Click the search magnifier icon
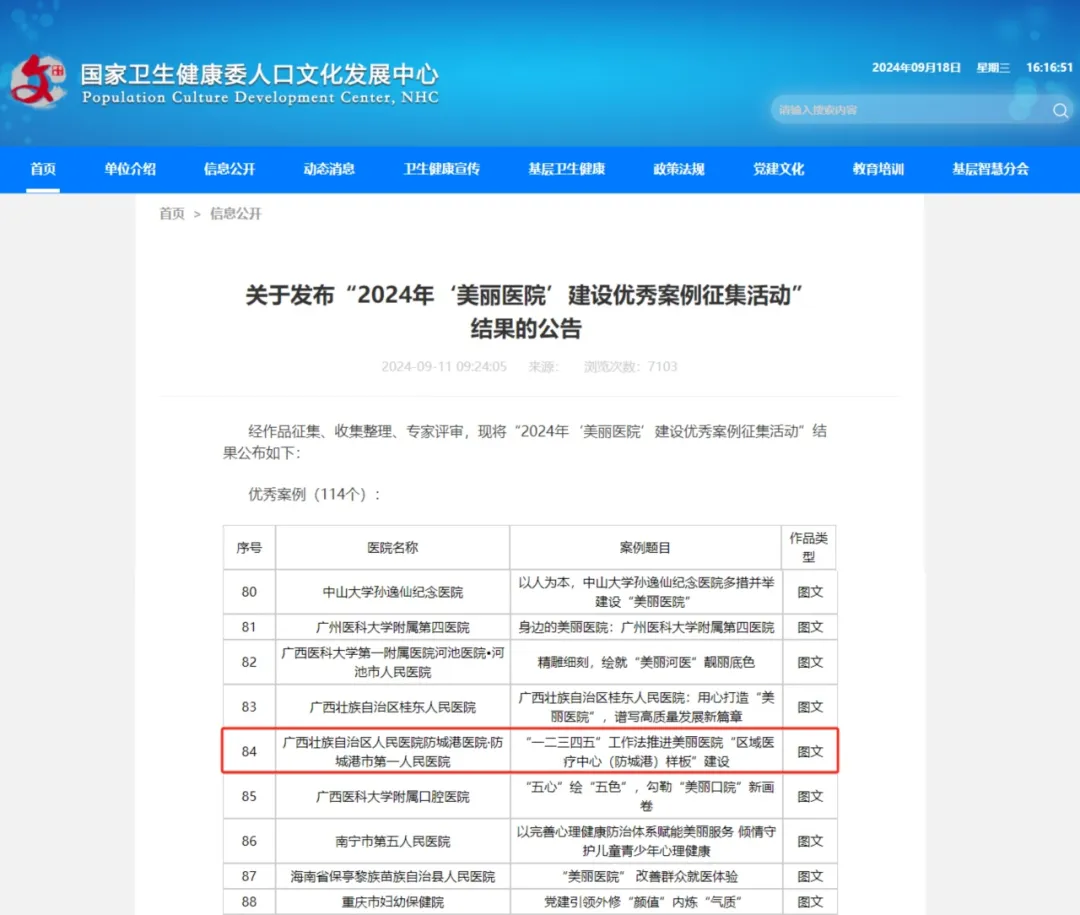Image resolution: width=1080 pixels, height=915 pixels. click(1060, 110)
